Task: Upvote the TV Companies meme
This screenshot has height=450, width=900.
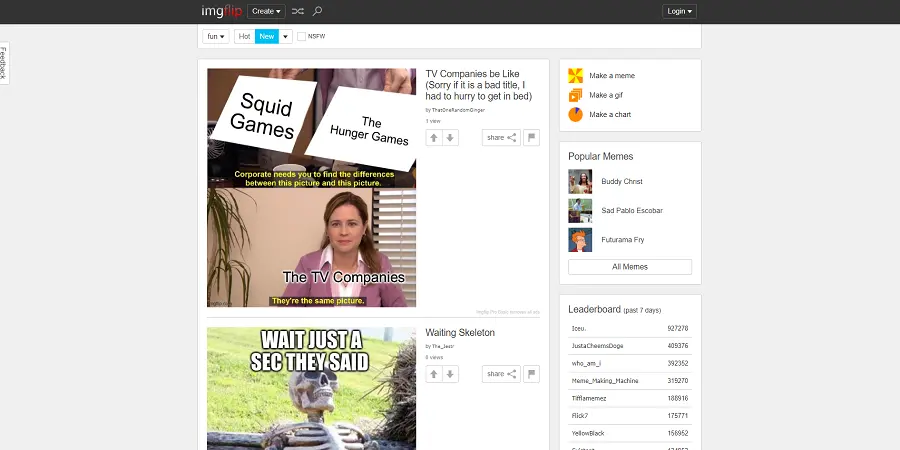Action: pyautogui.click(x=434, y=138)
